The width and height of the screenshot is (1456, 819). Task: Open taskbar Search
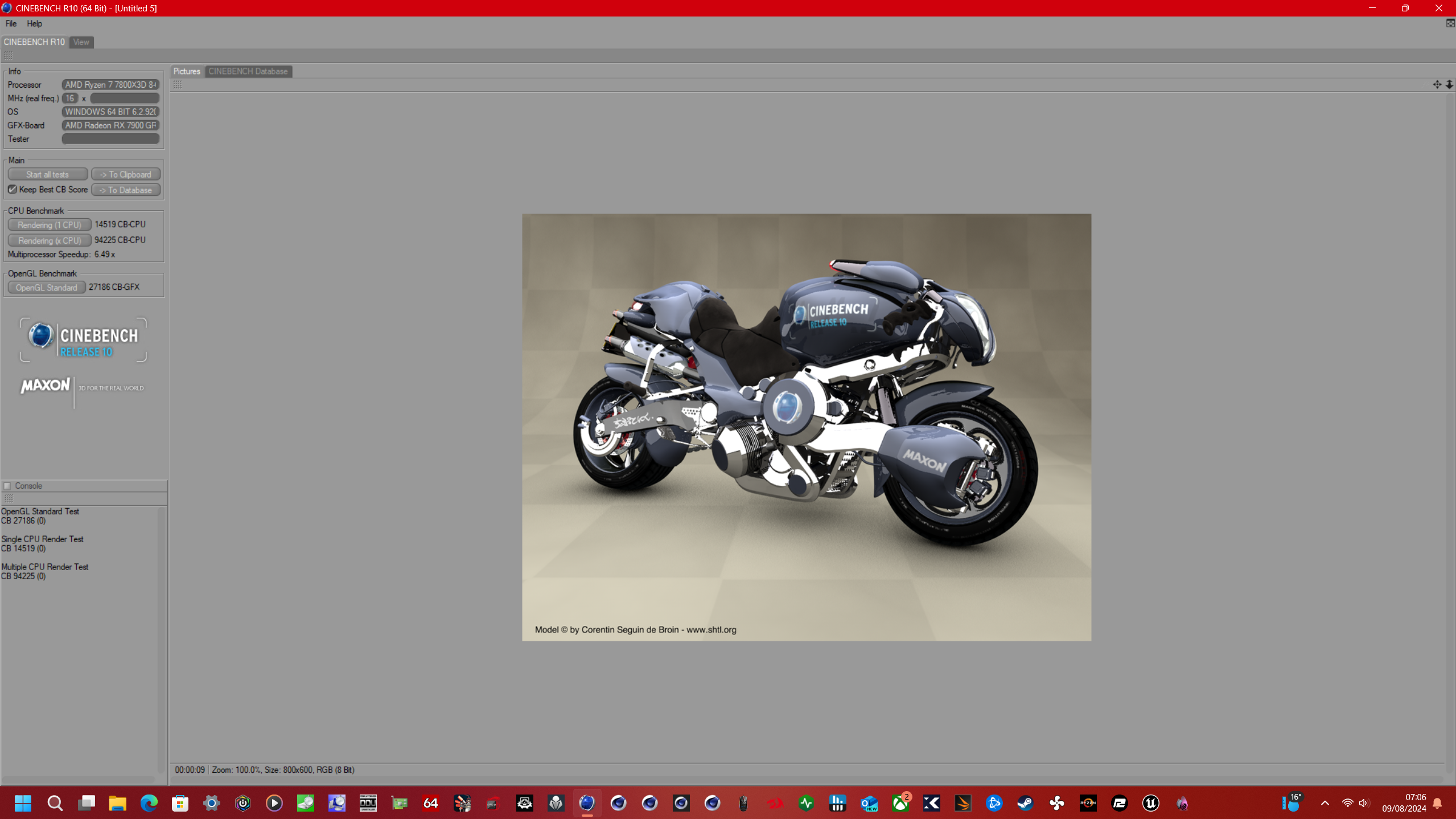(x=55, y=804)
